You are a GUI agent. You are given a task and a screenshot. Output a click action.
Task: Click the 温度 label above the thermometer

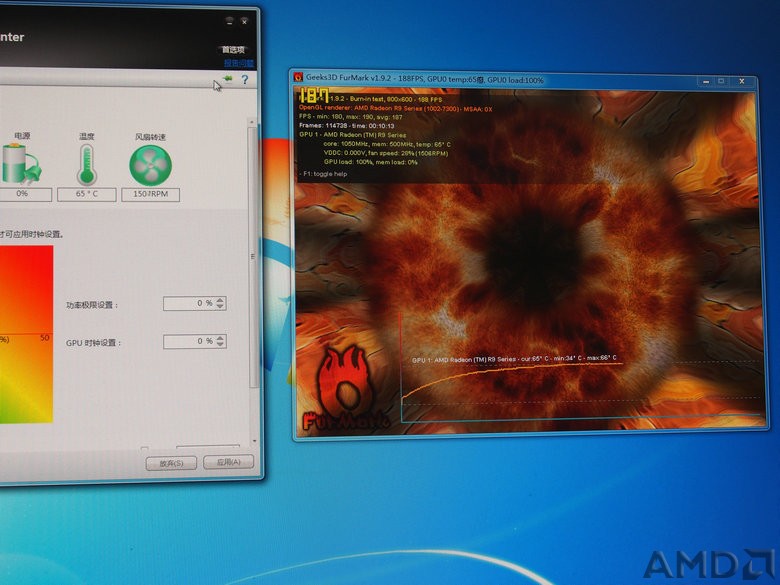tap(87, 136)
